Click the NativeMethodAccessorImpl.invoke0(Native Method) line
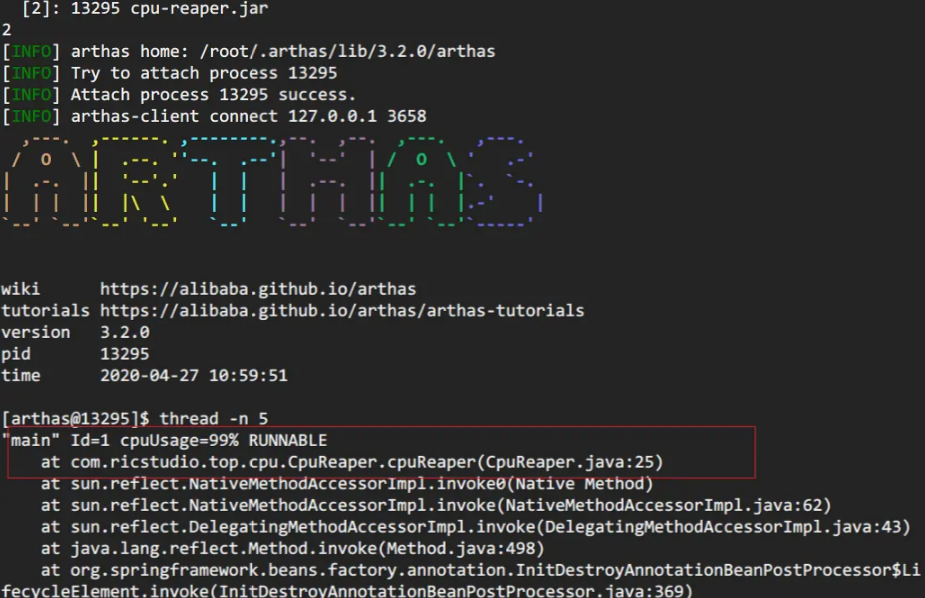 pos(347,484)
